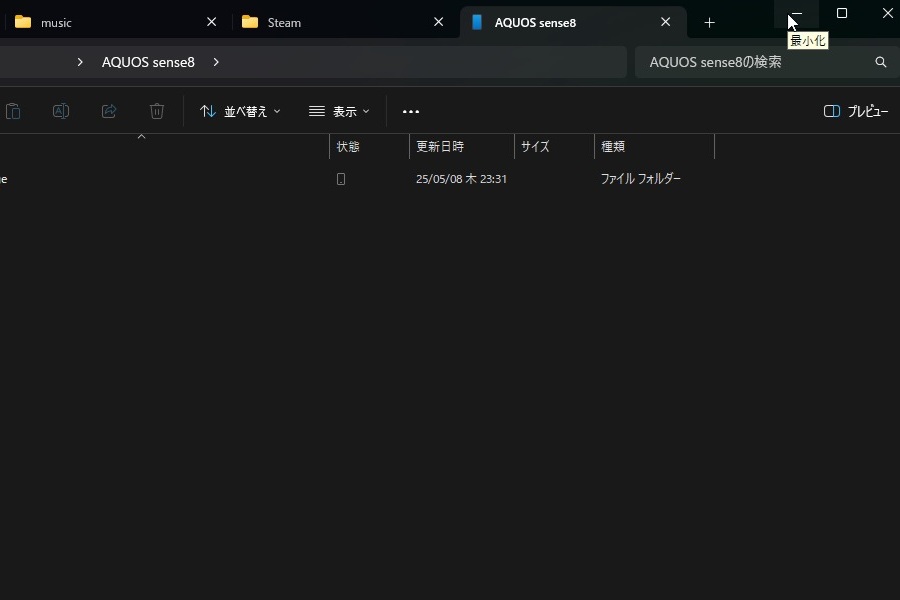The image size is (900, 600).
Task: Switch to the Steam tab
Action: [x=344, y=22]
